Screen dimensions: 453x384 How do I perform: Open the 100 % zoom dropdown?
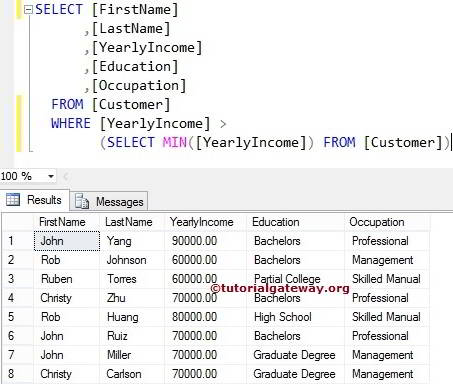51,176
